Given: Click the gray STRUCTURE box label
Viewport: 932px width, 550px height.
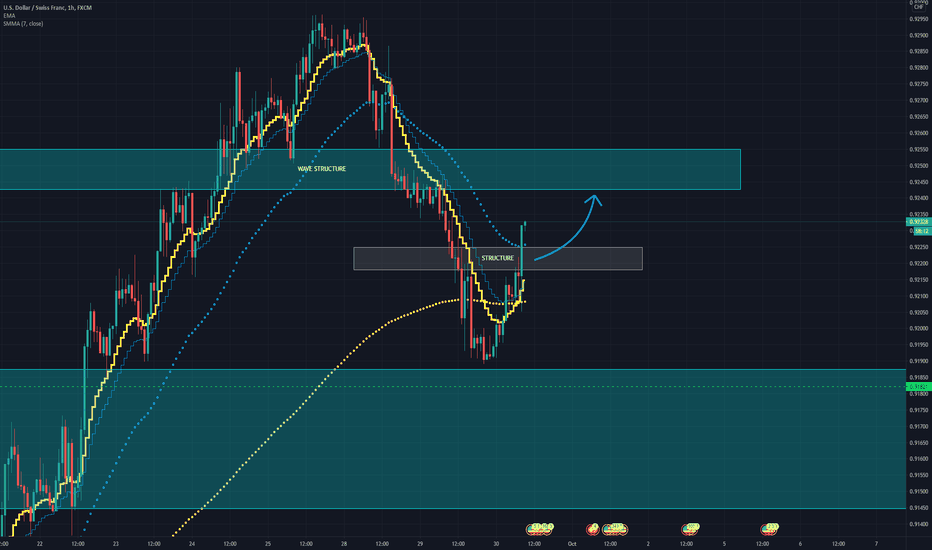Looking at the screenshot, I should pyautogui.click(x=498, y=258).
